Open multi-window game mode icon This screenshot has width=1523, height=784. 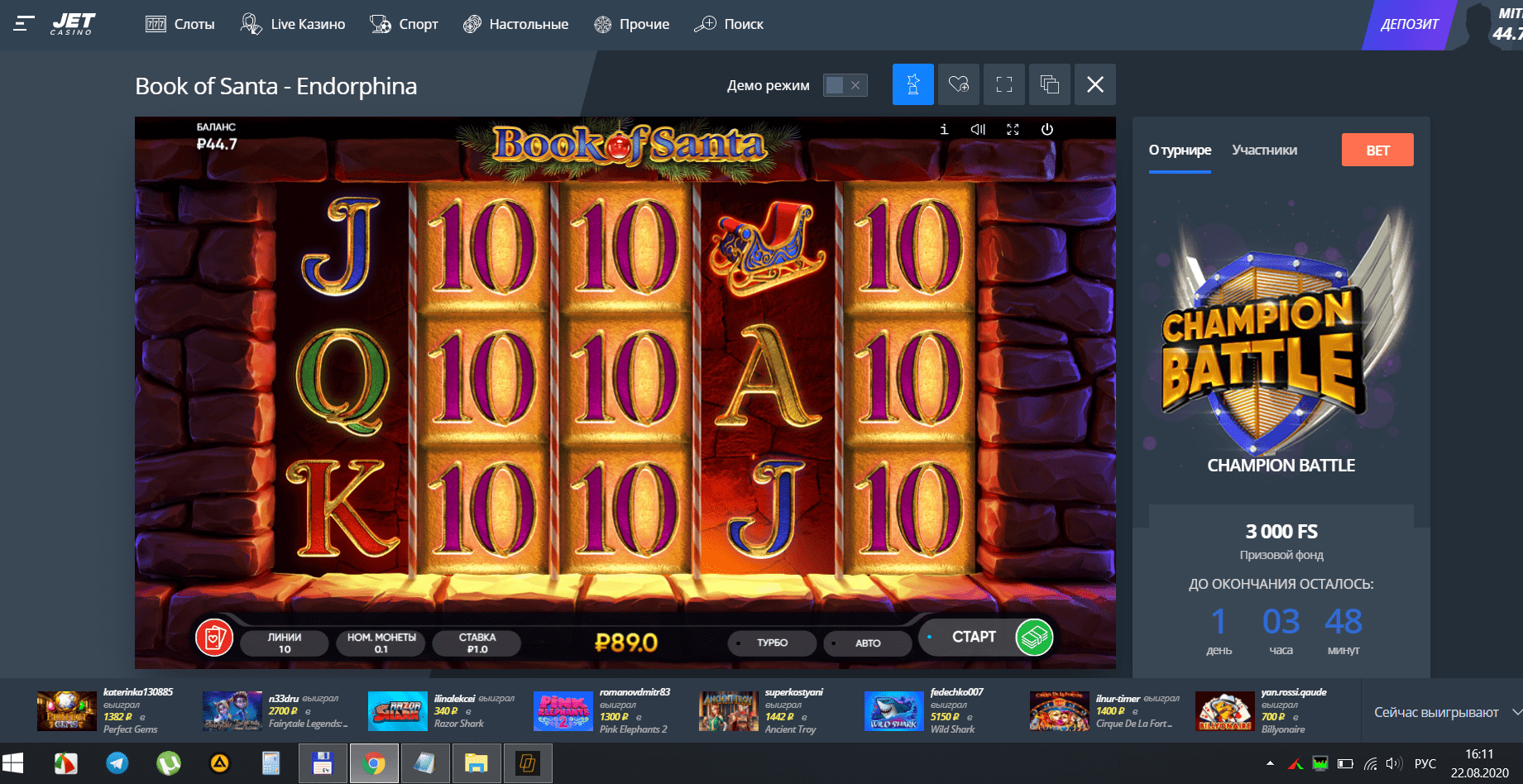tap(1050, 84)
